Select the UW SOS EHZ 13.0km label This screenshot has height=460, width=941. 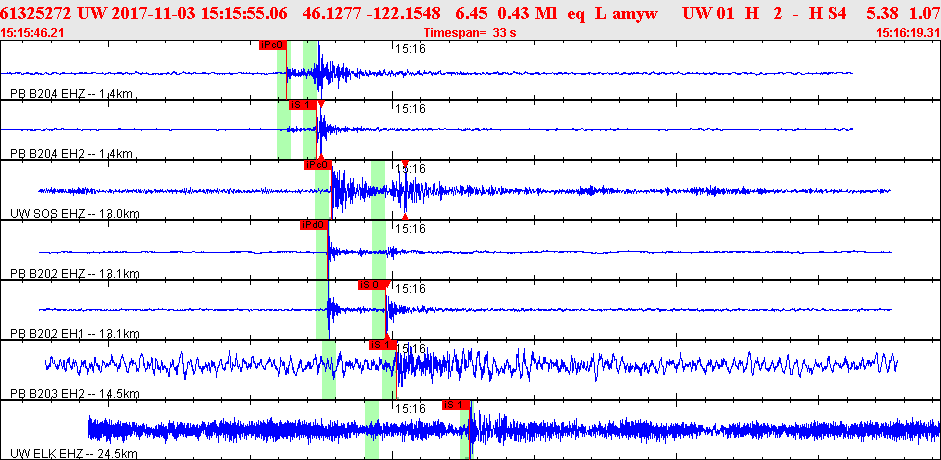coord(74,214)
